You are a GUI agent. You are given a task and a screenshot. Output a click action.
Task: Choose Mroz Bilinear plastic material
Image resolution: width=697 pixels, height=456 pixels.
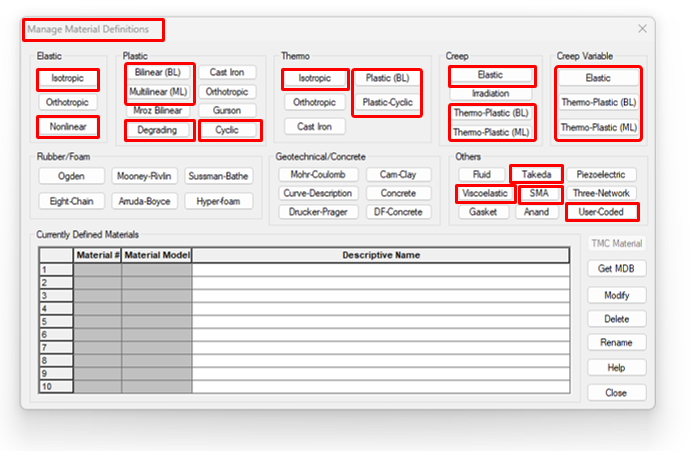[x=158, y=111]
